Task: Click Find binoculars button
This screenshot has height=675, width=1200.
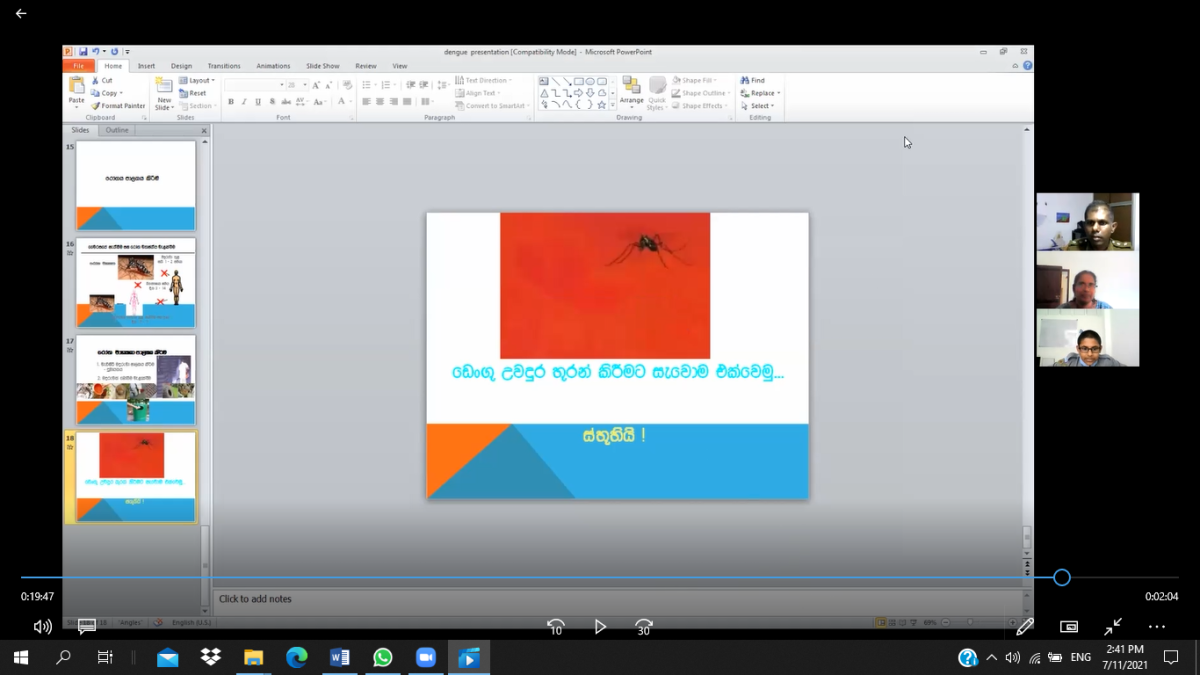Action: pyautogui.click(x=753, y=80)
